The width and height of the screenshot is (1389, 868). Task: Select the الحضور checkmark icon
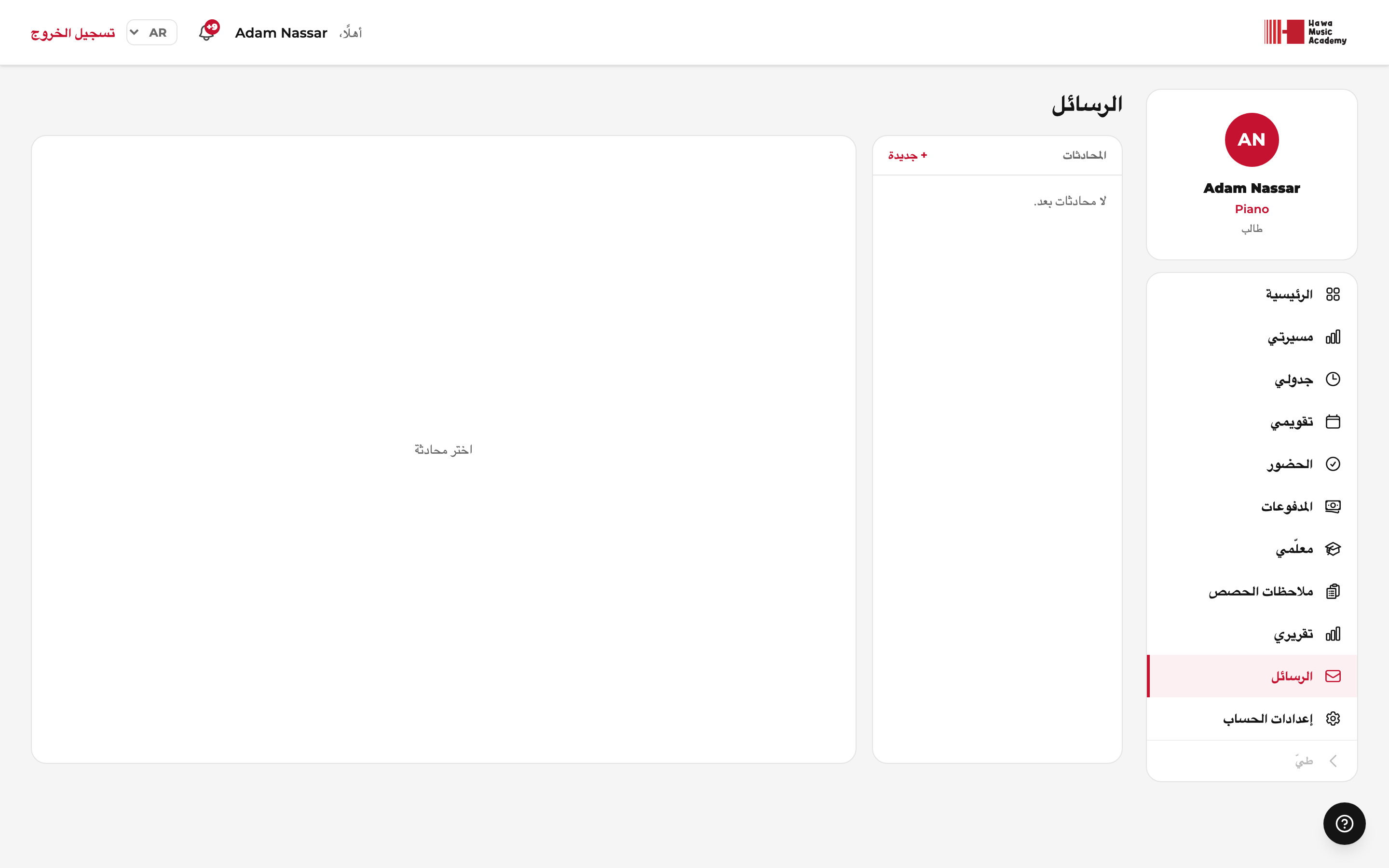(1333, 464)
